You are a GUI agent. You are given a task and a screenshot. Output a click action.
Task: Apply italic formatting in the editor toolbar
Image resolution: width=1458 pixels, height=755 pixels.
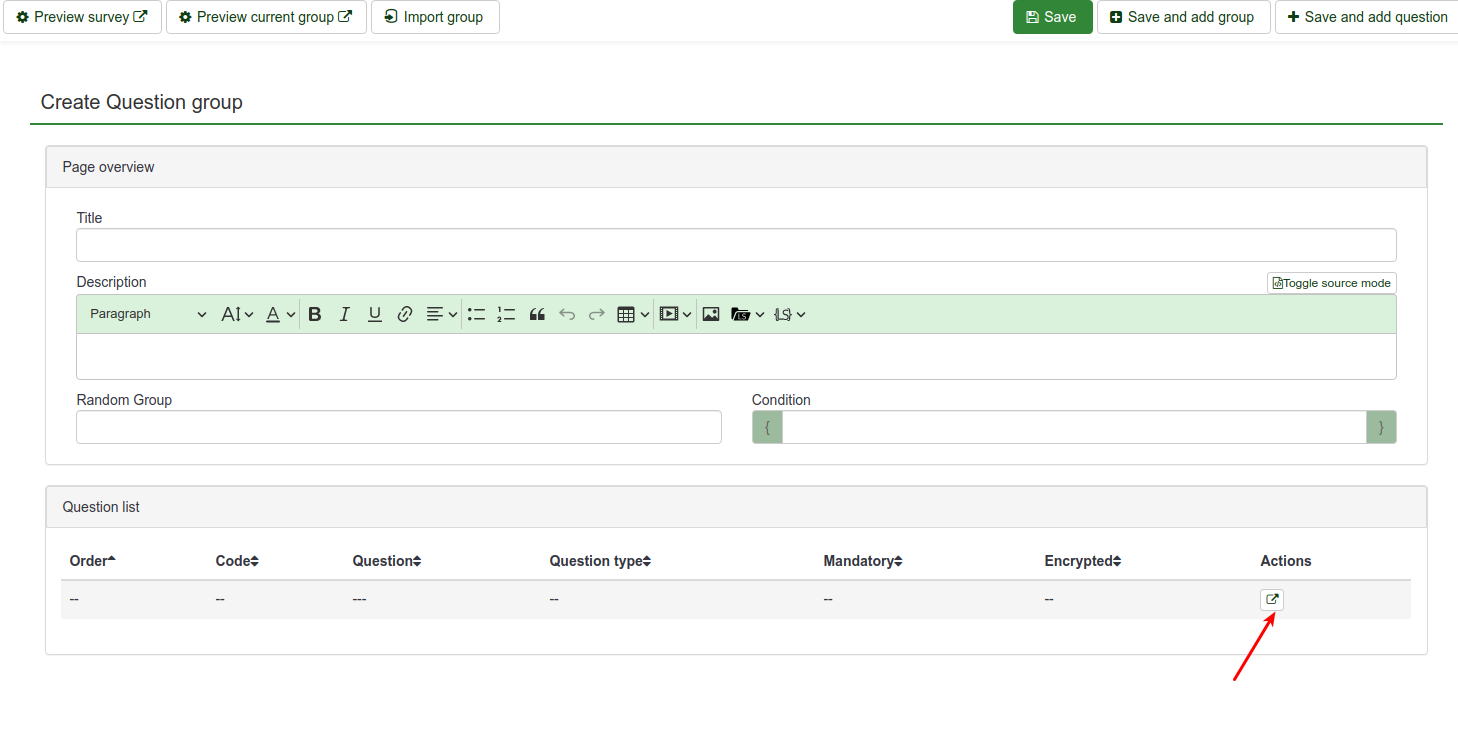tap(345, 314)
